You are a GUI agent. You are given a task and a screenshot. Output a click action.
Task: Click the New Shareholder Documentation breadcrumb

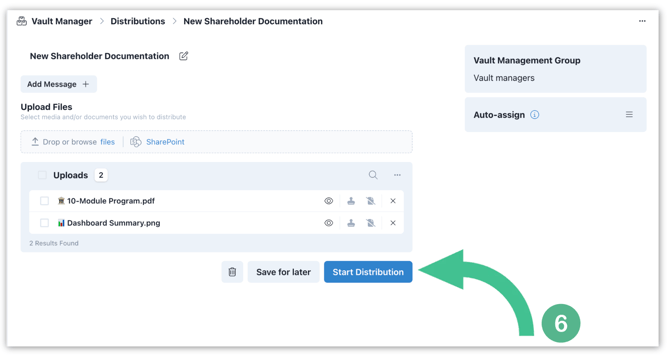pyautogui.click(x=253, y=21)
